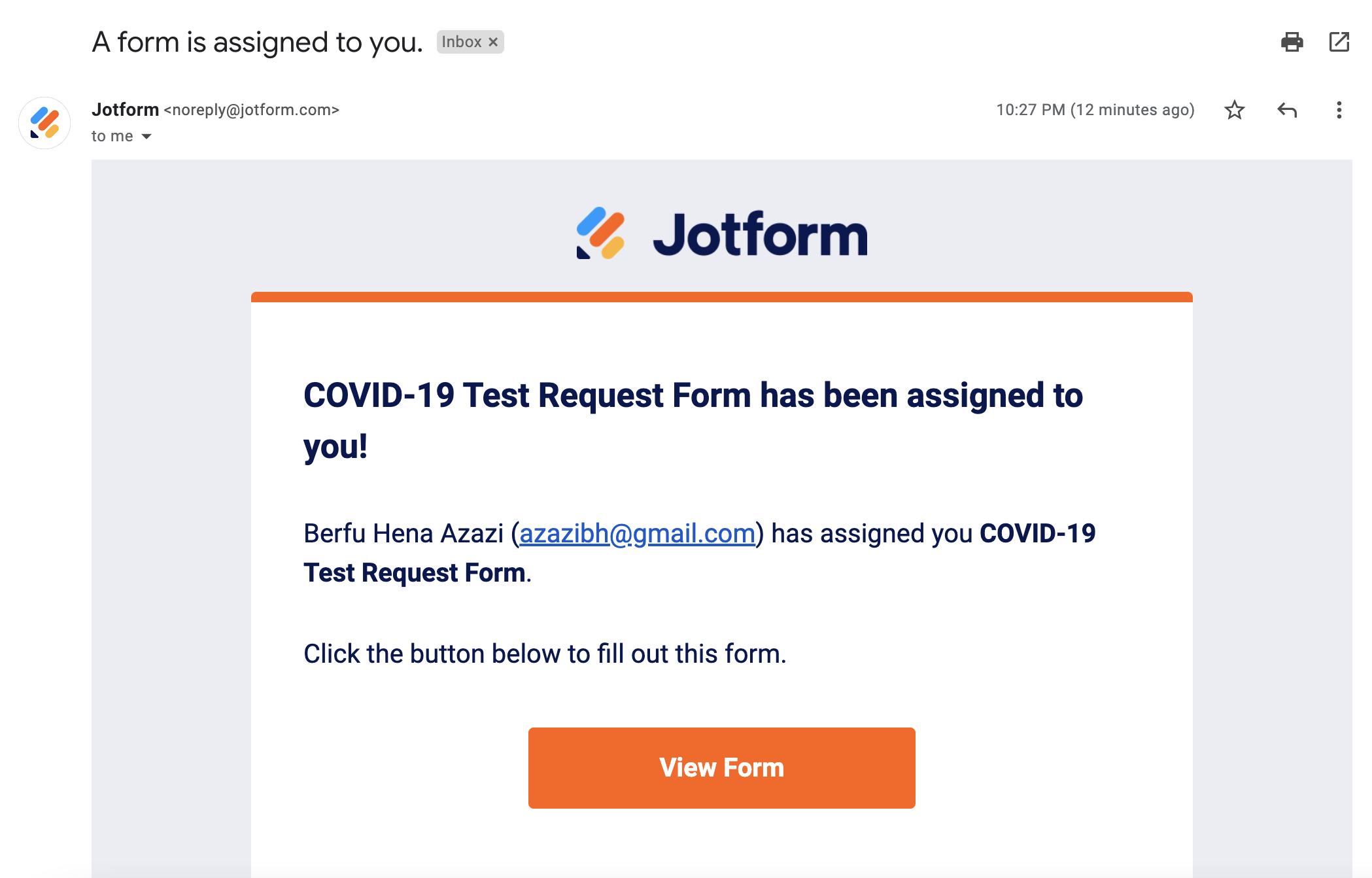Print this email using the printer icon
Screen dimensions: 1372x878
pyautogui.click(x=1292, y=42)
